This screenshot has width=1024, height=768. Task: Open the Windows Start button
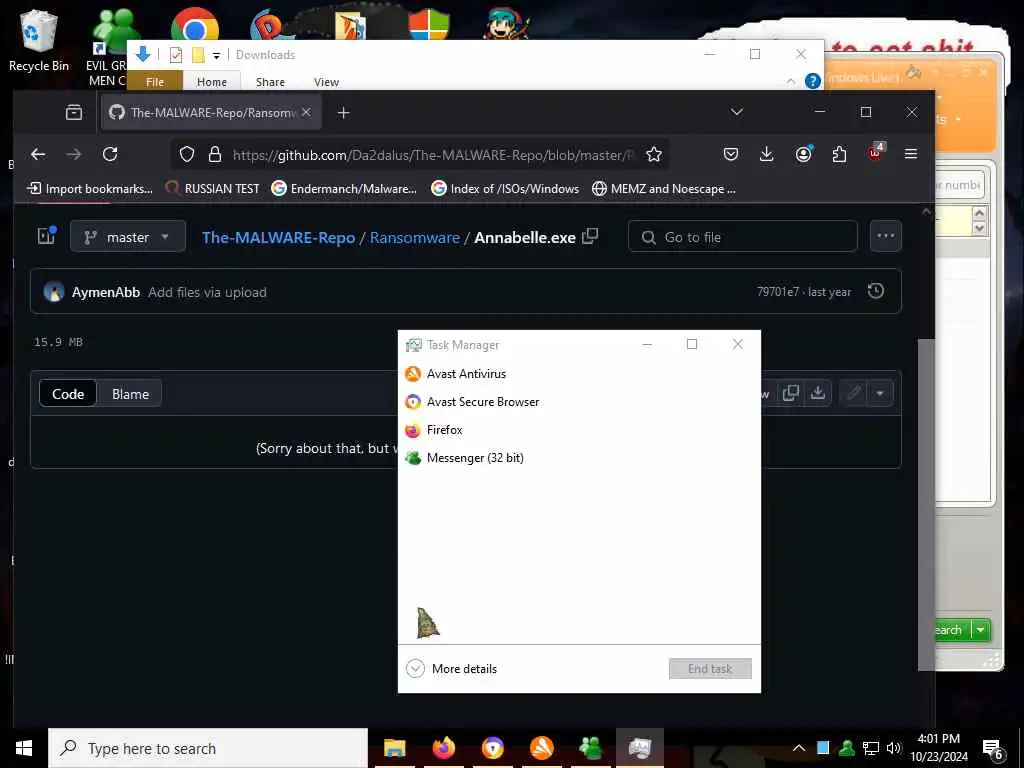pyautogui.click(x=24, y=748)
